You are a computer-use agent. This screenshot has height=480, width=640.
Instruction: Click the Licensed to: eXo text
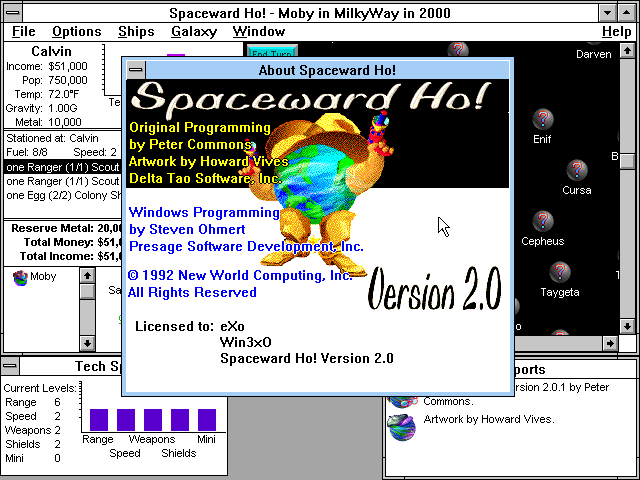[x=190, y=326]
